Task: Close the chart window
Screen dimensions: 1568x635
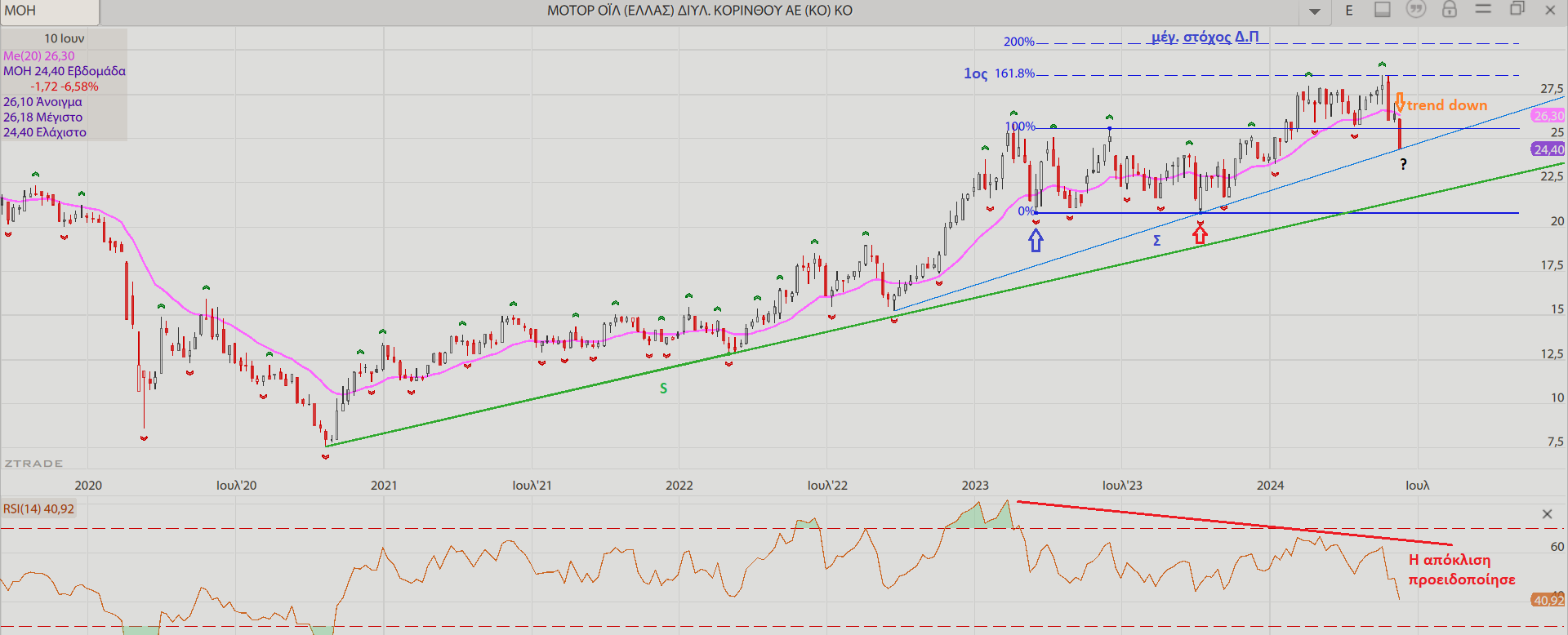Action: tap(1550, 10)
